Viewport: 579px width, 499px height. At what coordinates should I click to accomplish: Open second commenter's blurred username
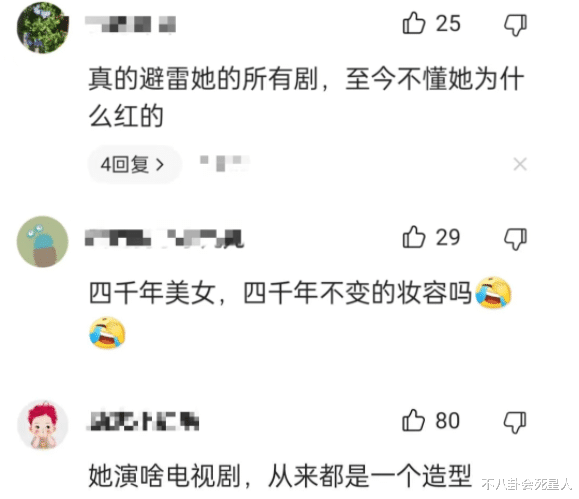164,238
